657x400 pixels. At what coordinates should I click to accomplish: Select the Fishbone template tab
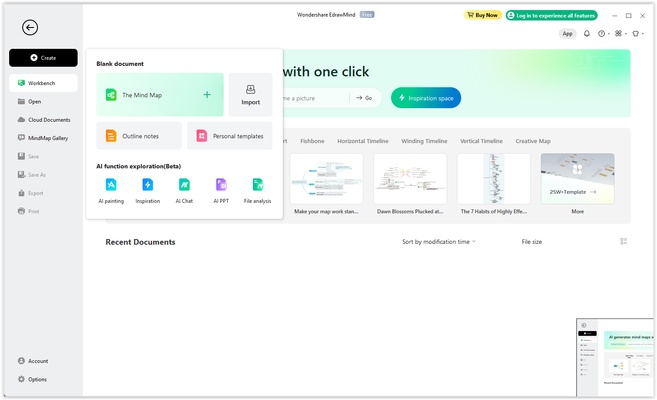tap(312, 141)
